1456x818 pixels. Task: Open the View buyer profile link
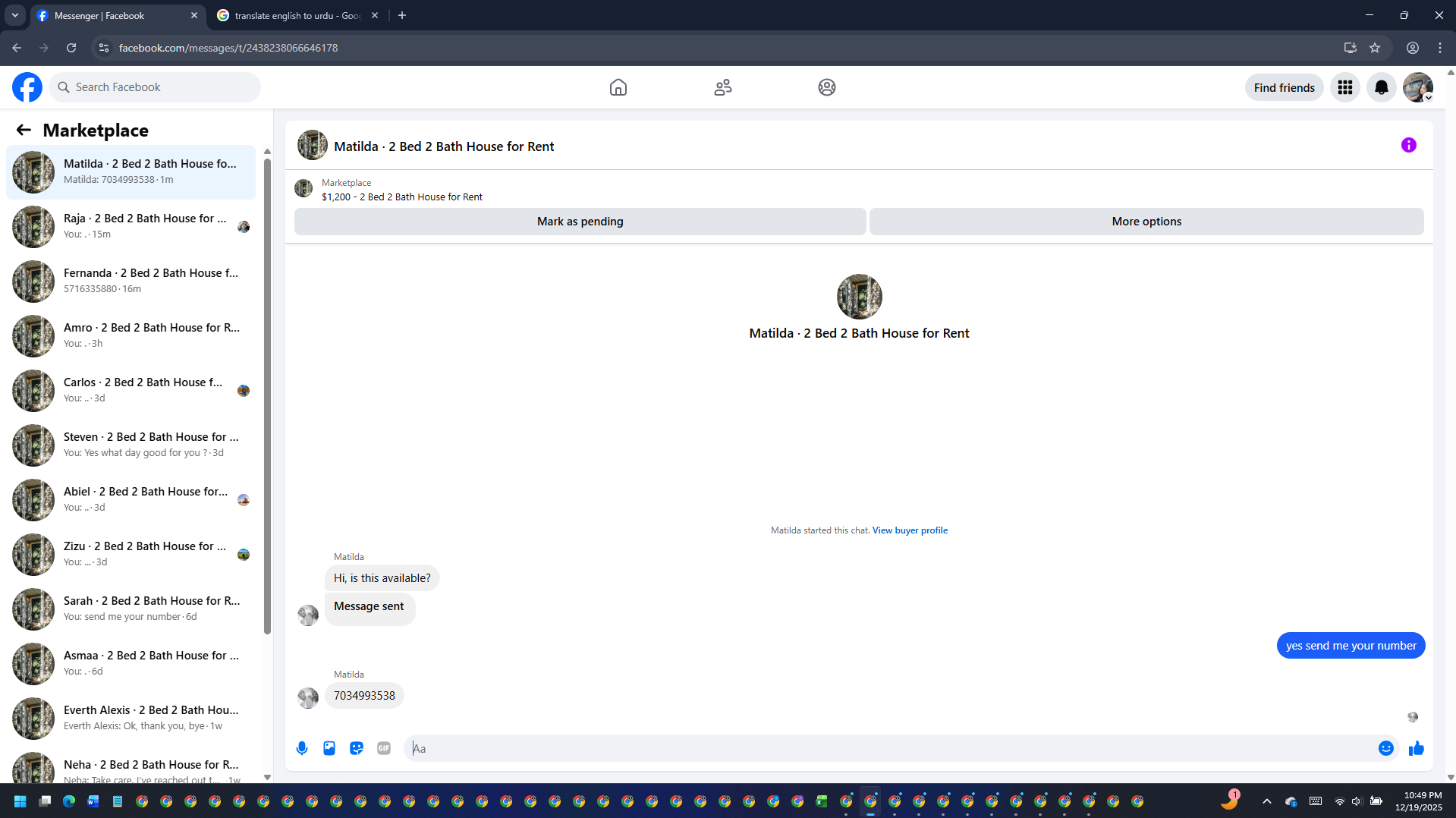click(910, 530)
